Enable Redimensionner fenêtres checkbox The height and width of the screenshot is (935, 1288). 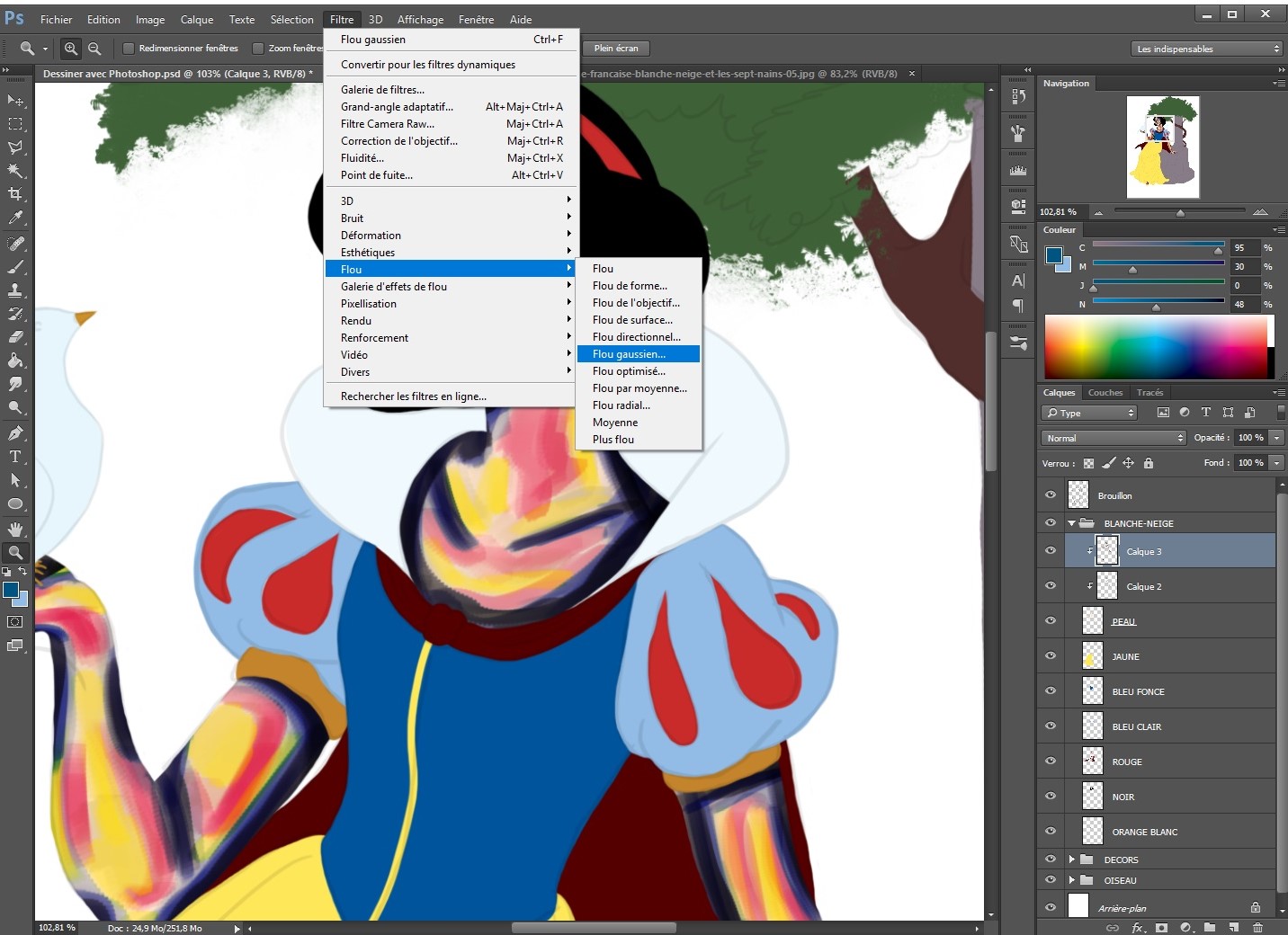pos(129,49)
